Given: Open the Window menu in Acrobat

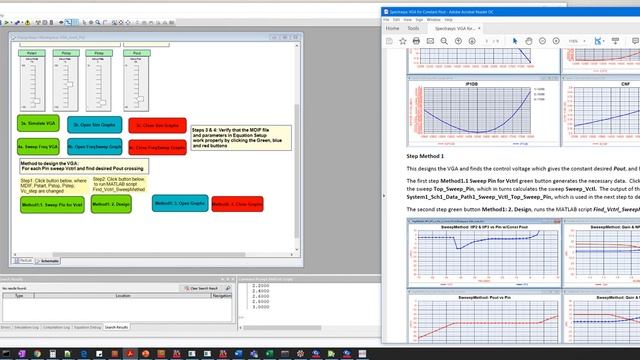Looking at the screenshot, I should point(433,20).
